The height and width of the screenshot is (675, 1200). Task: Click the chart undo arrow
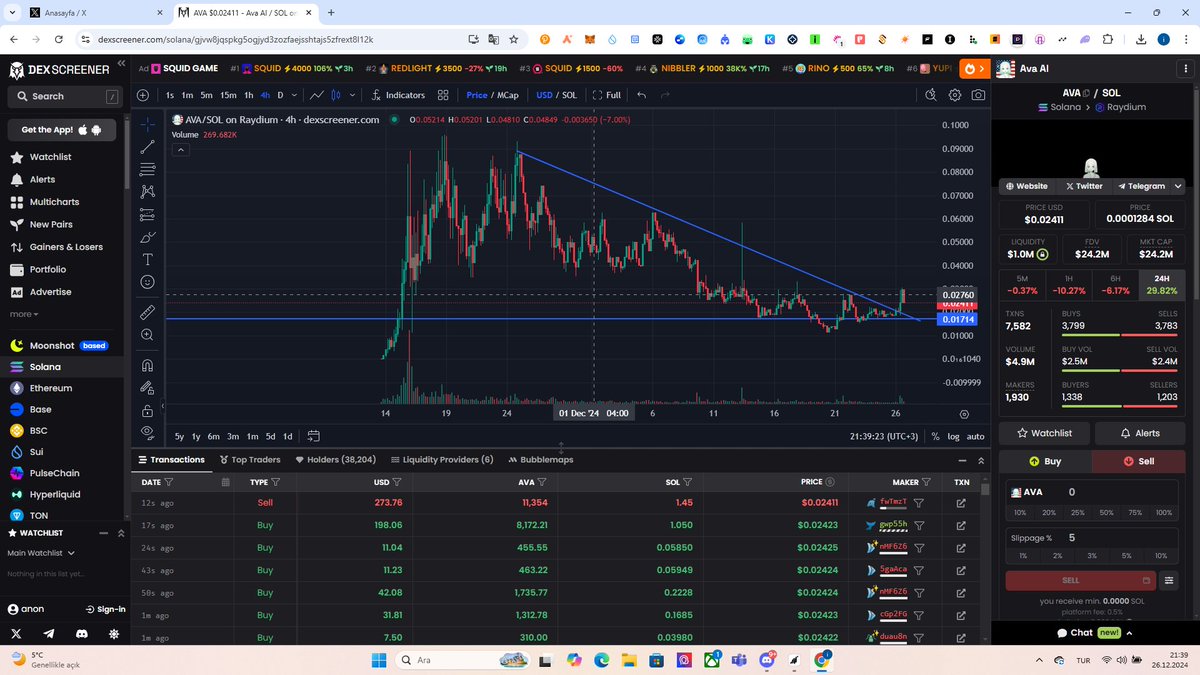click(x=641, y=95)
